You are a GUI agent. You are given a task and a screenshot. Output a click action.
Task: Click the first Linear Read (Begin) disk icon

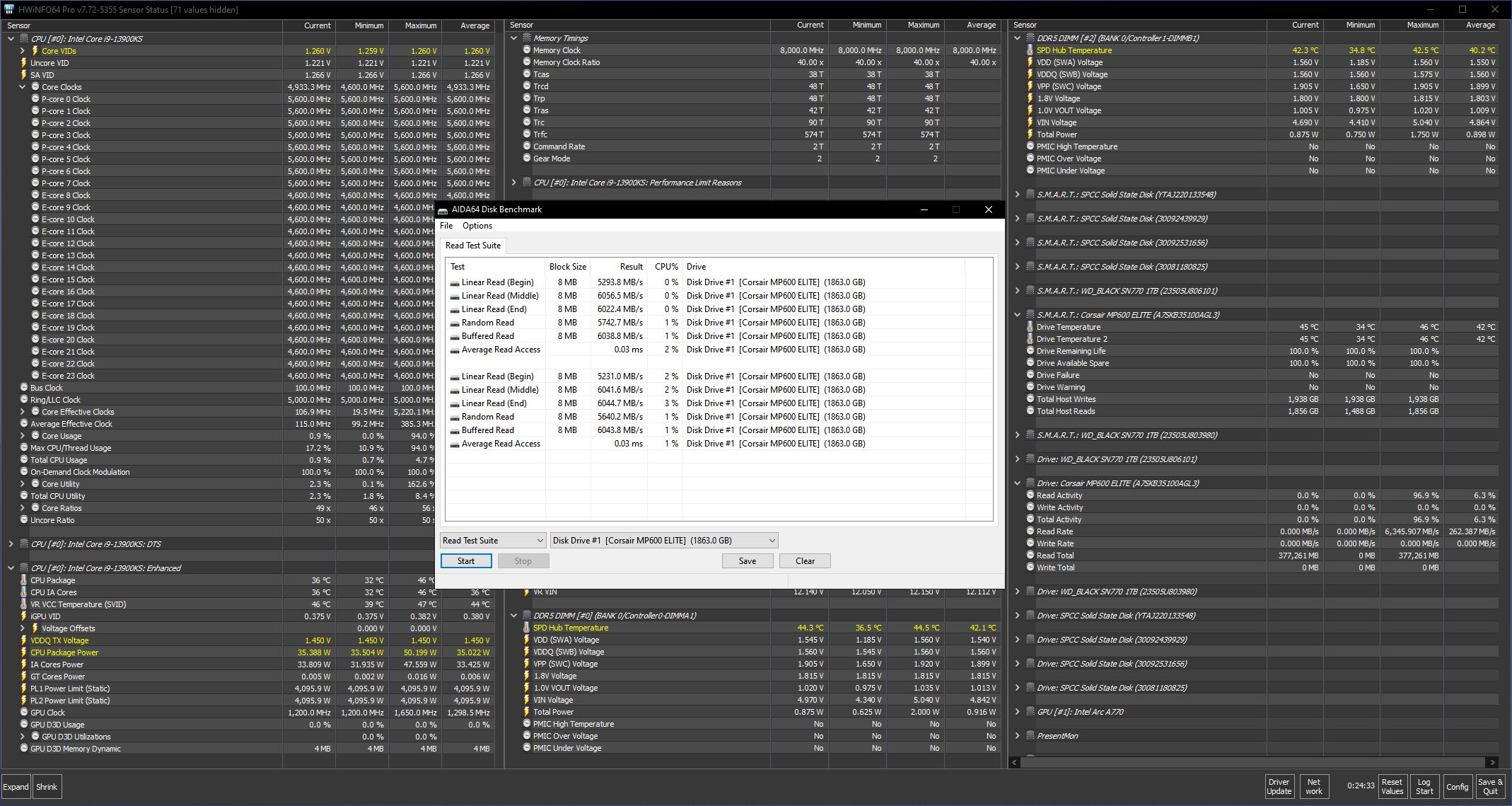tap(455, 282)
